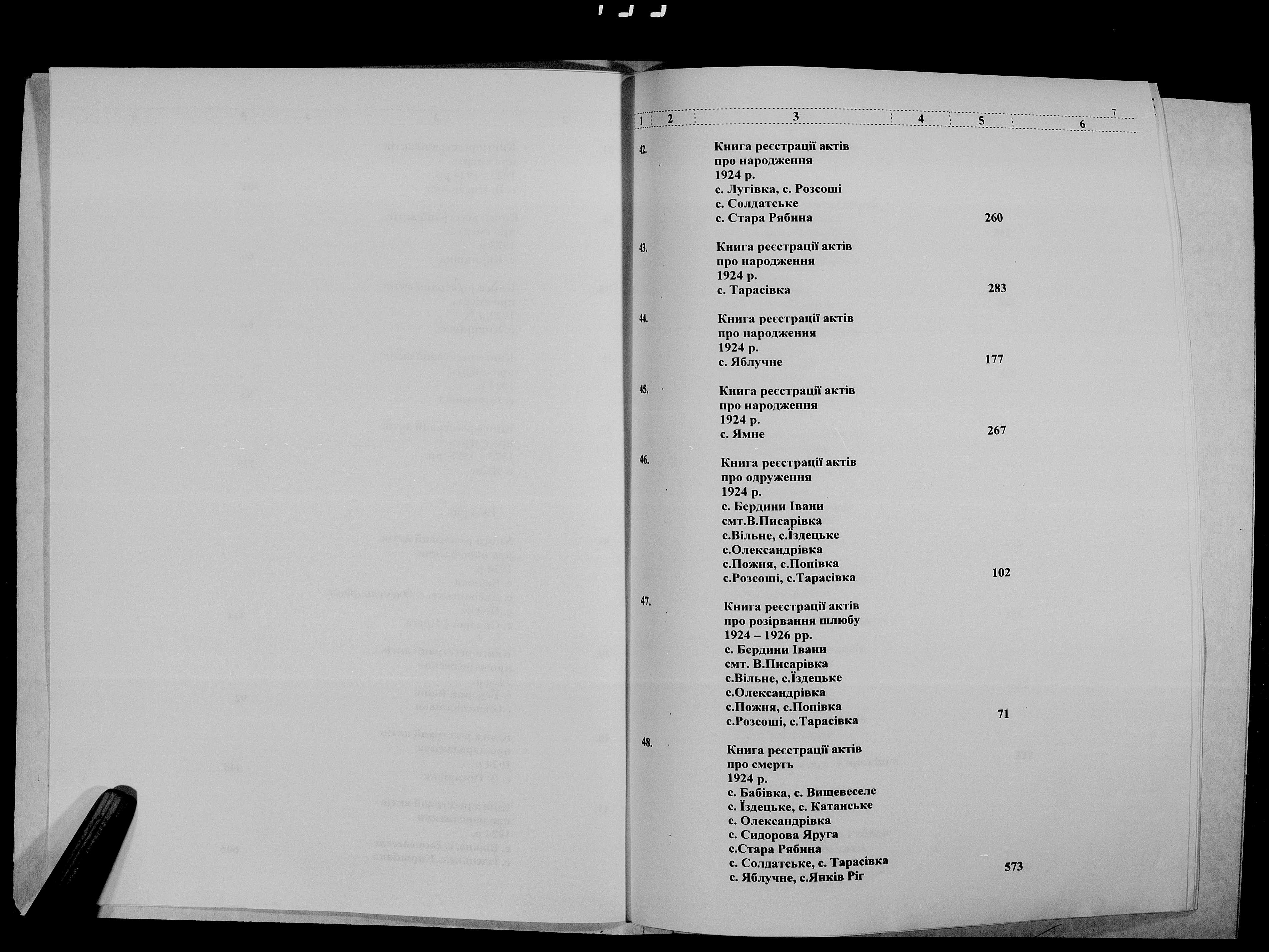Select the page count value 177
Image resolution: width=1269 pixels, height=952 pixels.
pos(994,360)
